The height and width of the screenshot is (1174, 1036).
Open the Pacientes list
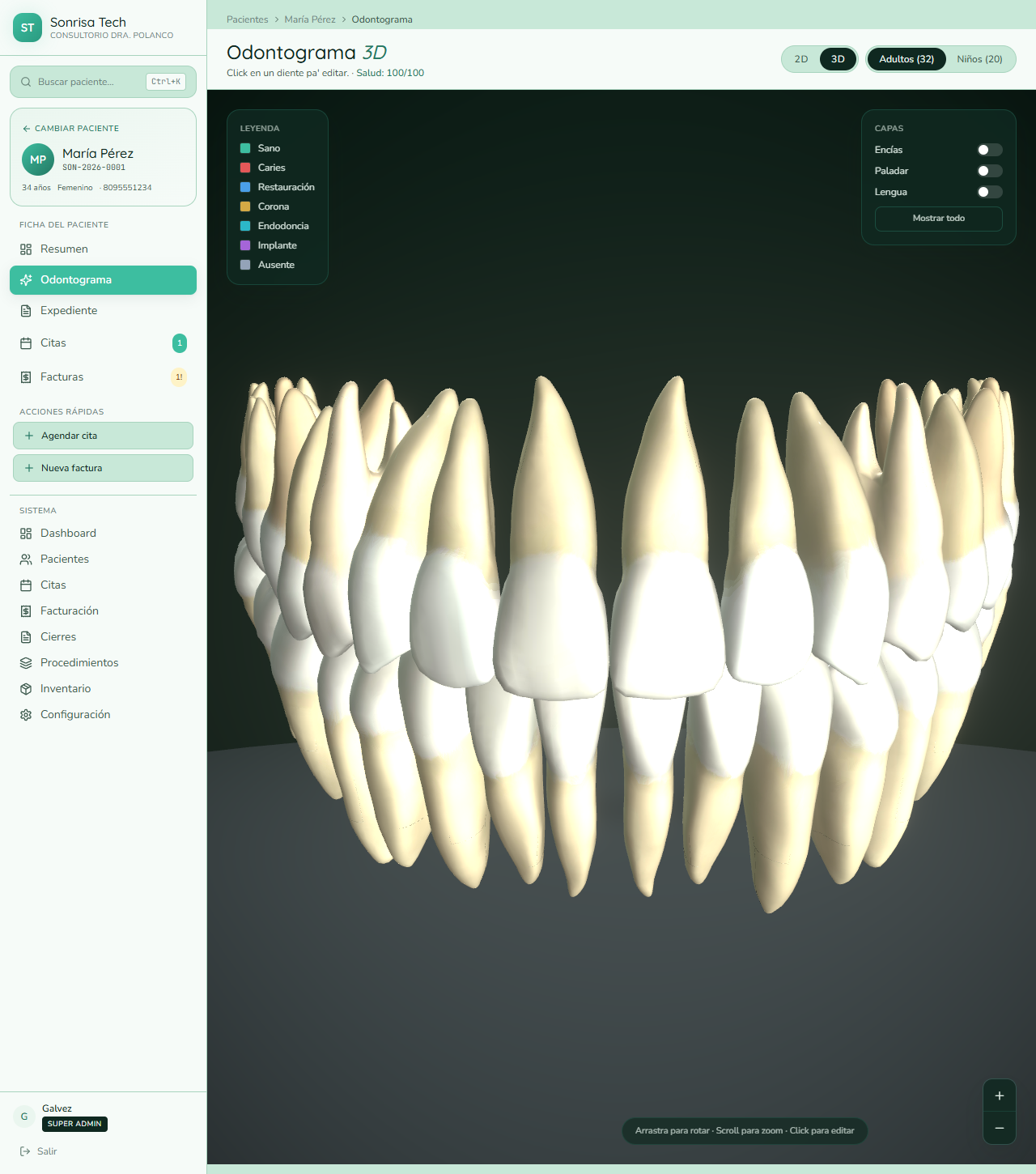(x=103, y=559)
